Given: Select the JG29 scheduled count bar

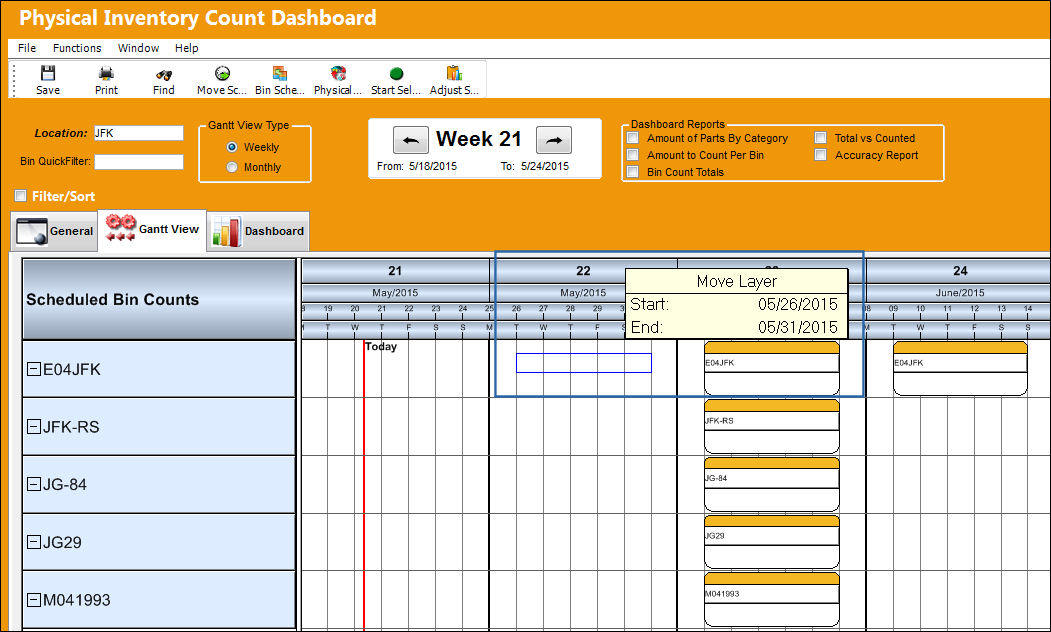Looking at the screenshot, I should coord(771,542).
